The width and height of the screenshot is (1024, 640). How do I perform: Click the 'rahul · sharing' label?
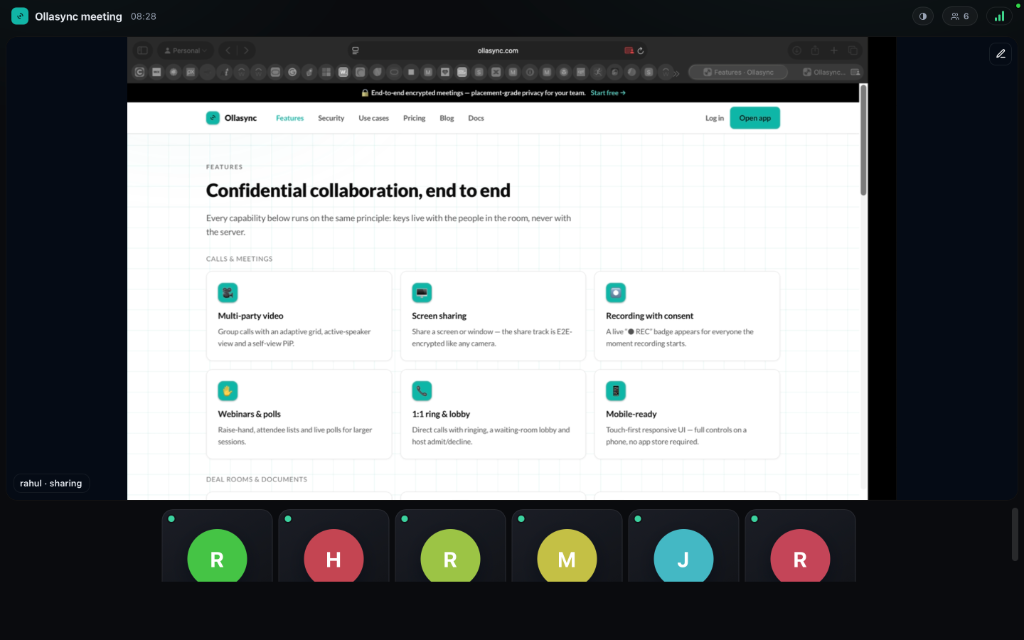(x=51, y=483)
